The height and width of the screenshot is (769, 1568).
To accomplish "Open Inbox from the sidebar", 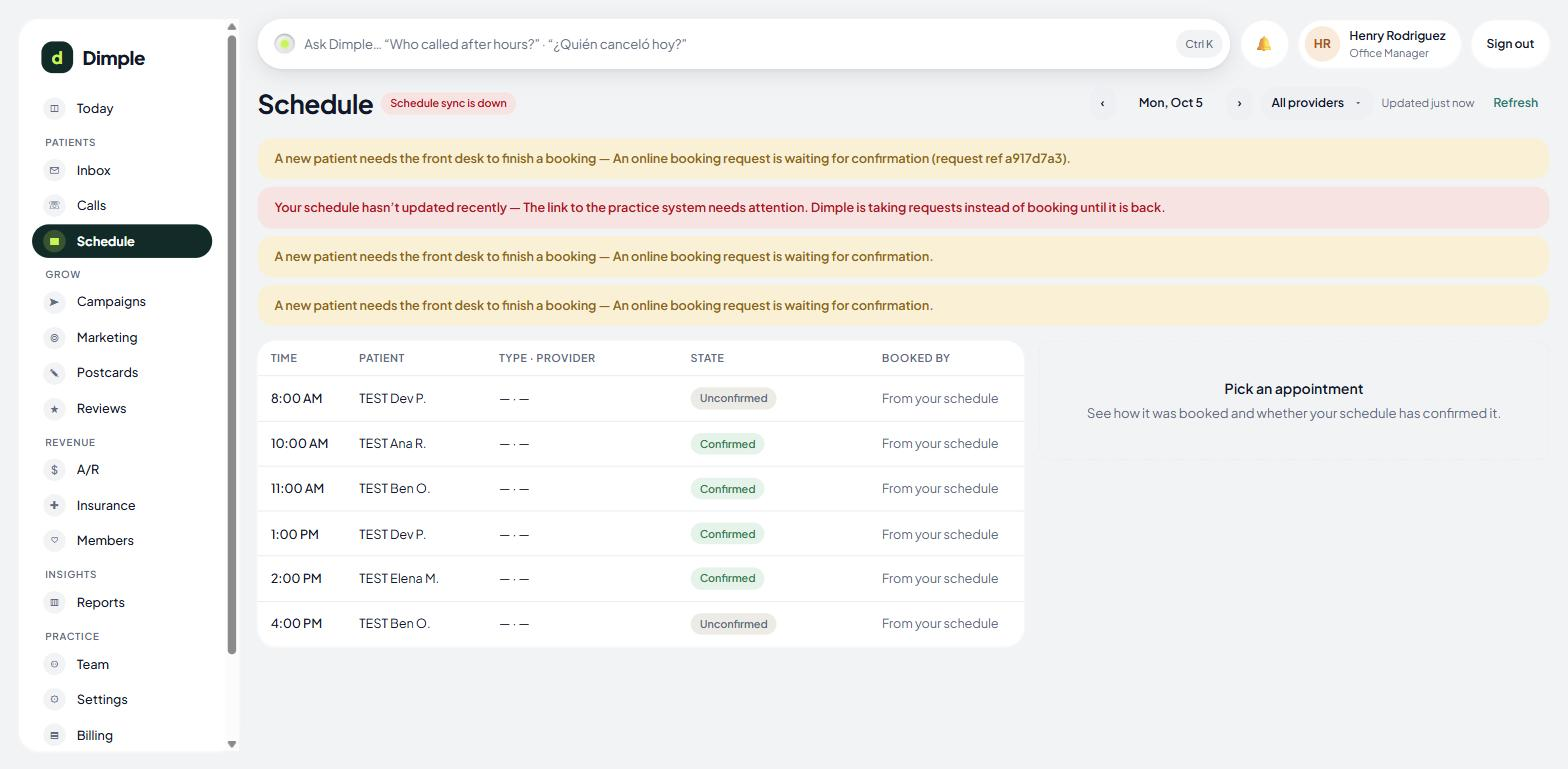I will pyautogui.click(x=122, y=171).
